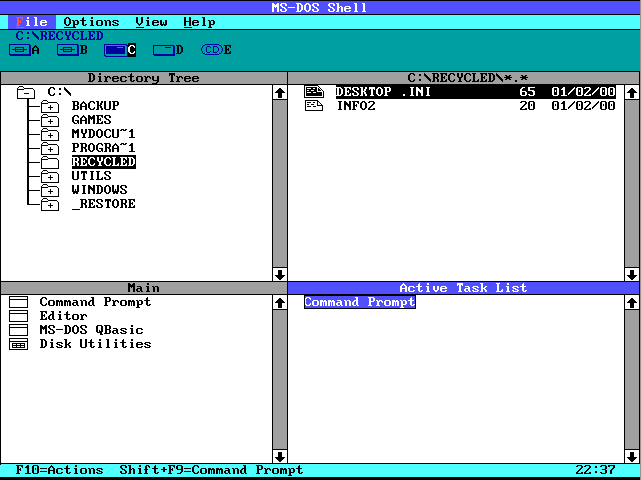The width and height of the screenshot is (642, 480).
Task: Click the INFO2 file icon
Action: coord(314,106)
